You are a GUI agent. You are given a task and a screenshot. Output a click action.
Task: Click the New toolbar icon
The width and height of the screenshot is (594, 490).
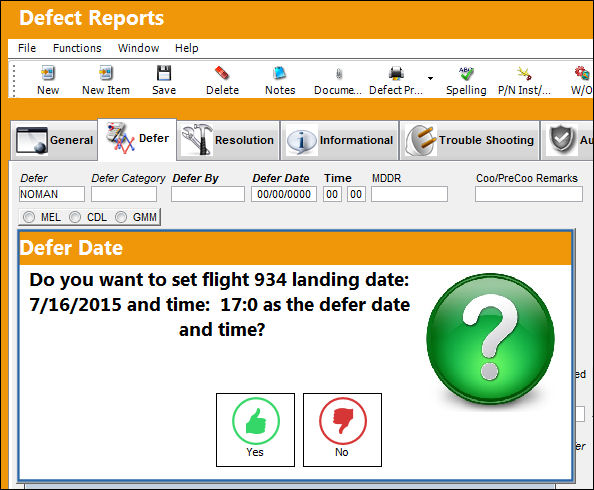pyautogui.click(x=48, y=73)
